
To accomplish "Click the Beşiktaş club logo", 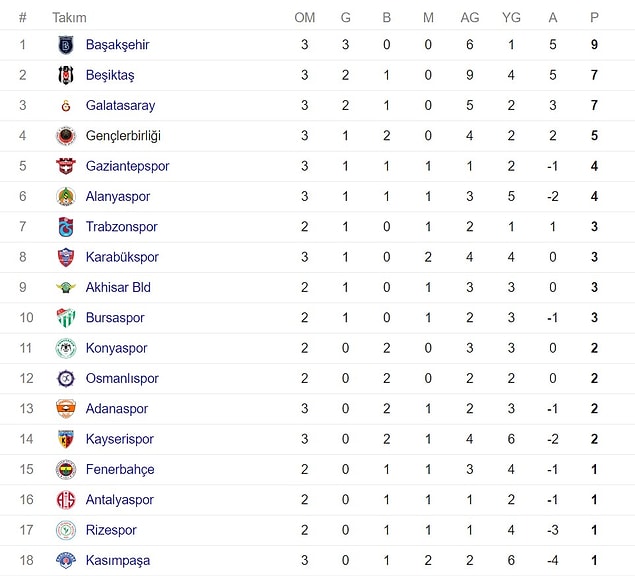I will point(66,75).
